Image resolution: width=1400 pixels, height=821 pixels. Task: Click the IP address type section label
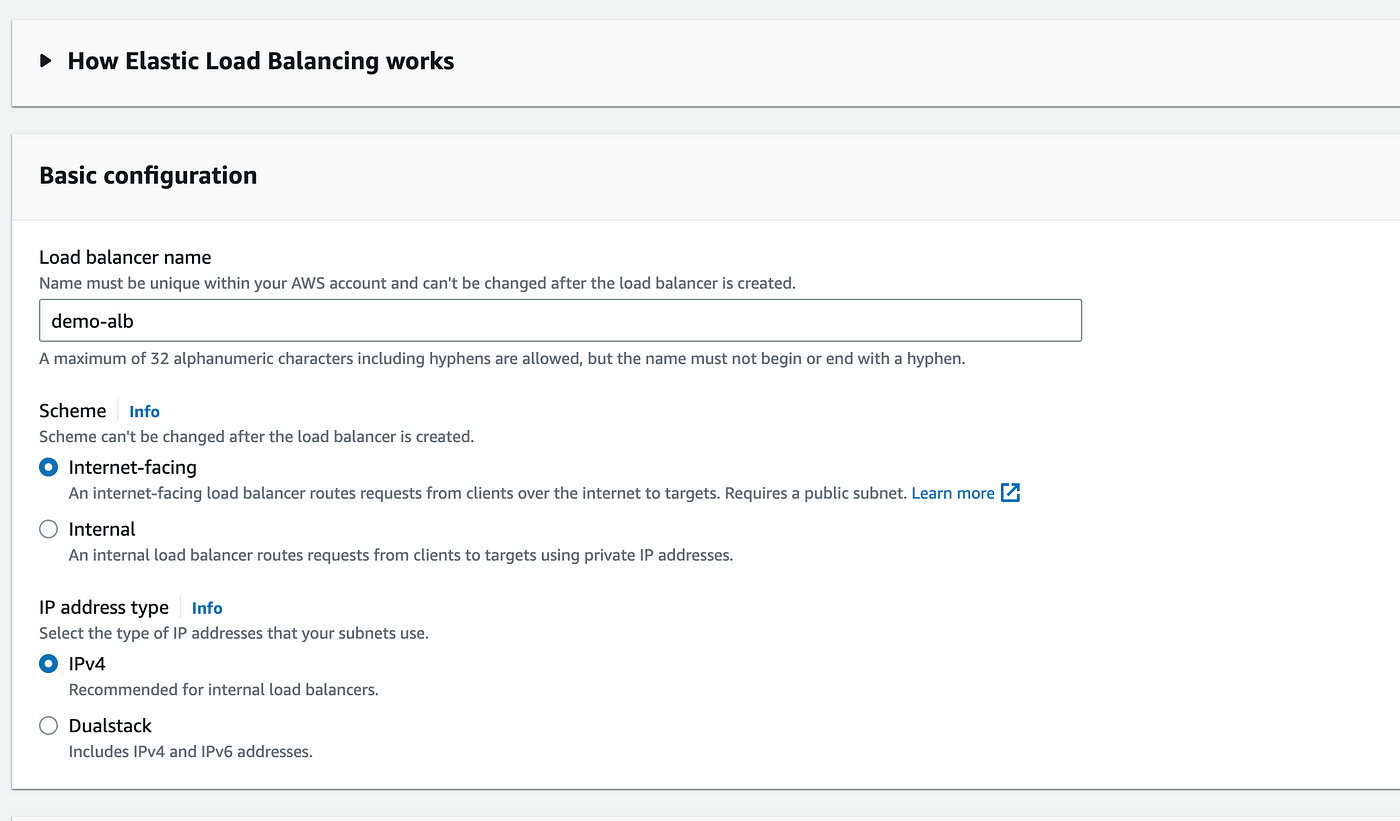tap(104, 607)
